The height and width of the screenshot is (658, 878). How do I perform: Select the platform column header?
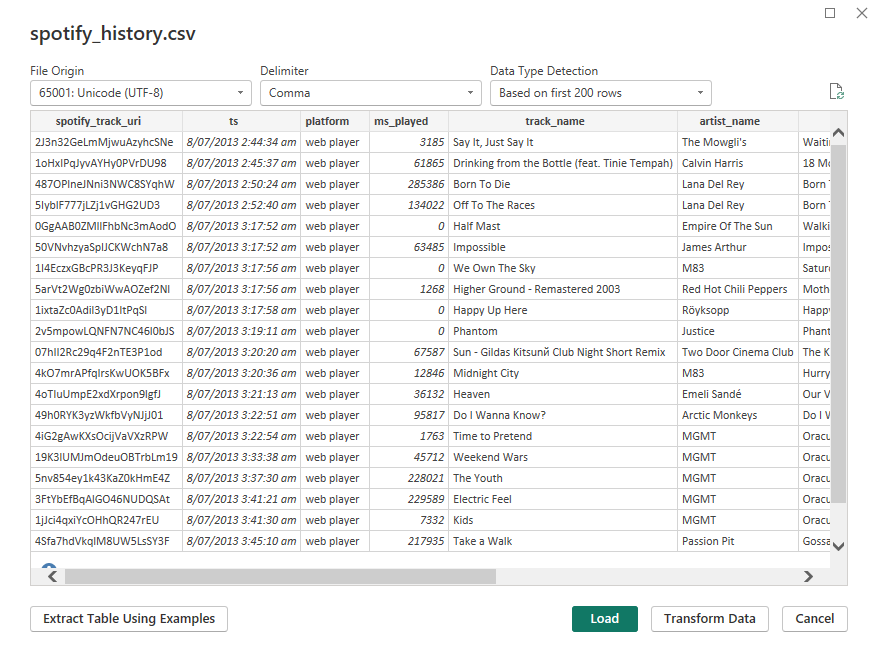(x=335, y=122)
